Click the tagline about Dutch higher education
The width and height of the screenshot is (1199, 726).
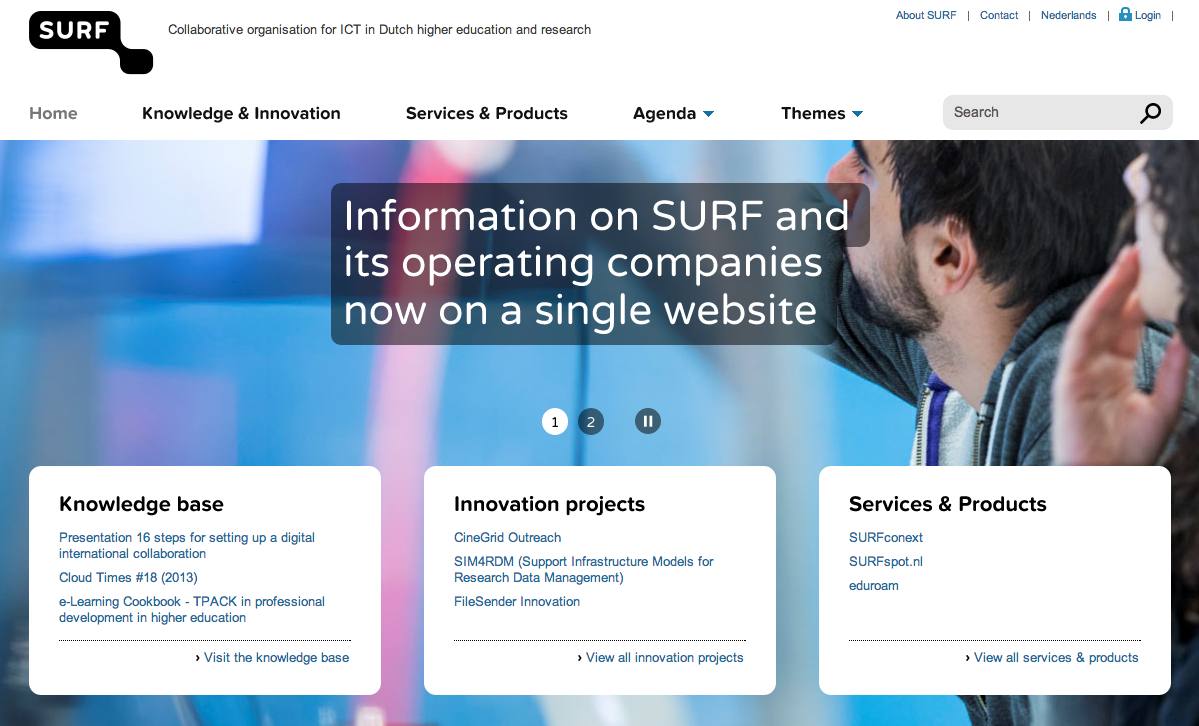pos(379,30)
